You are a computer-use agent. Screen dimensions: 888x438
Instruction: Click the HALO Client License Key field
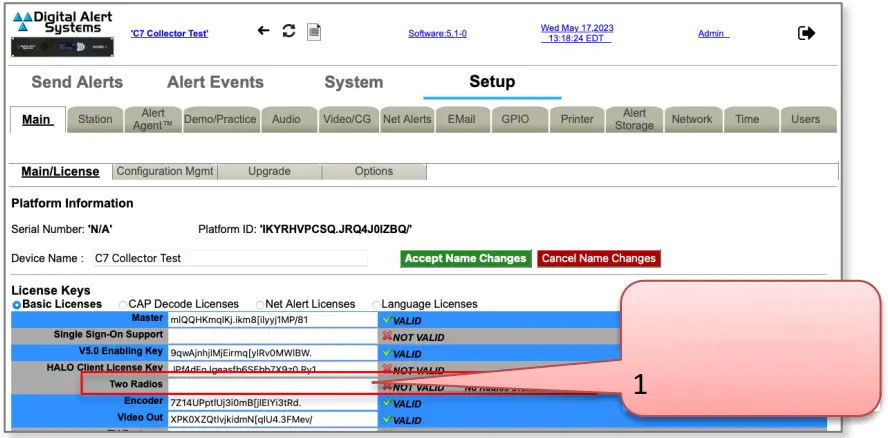[x=272, y=369]
